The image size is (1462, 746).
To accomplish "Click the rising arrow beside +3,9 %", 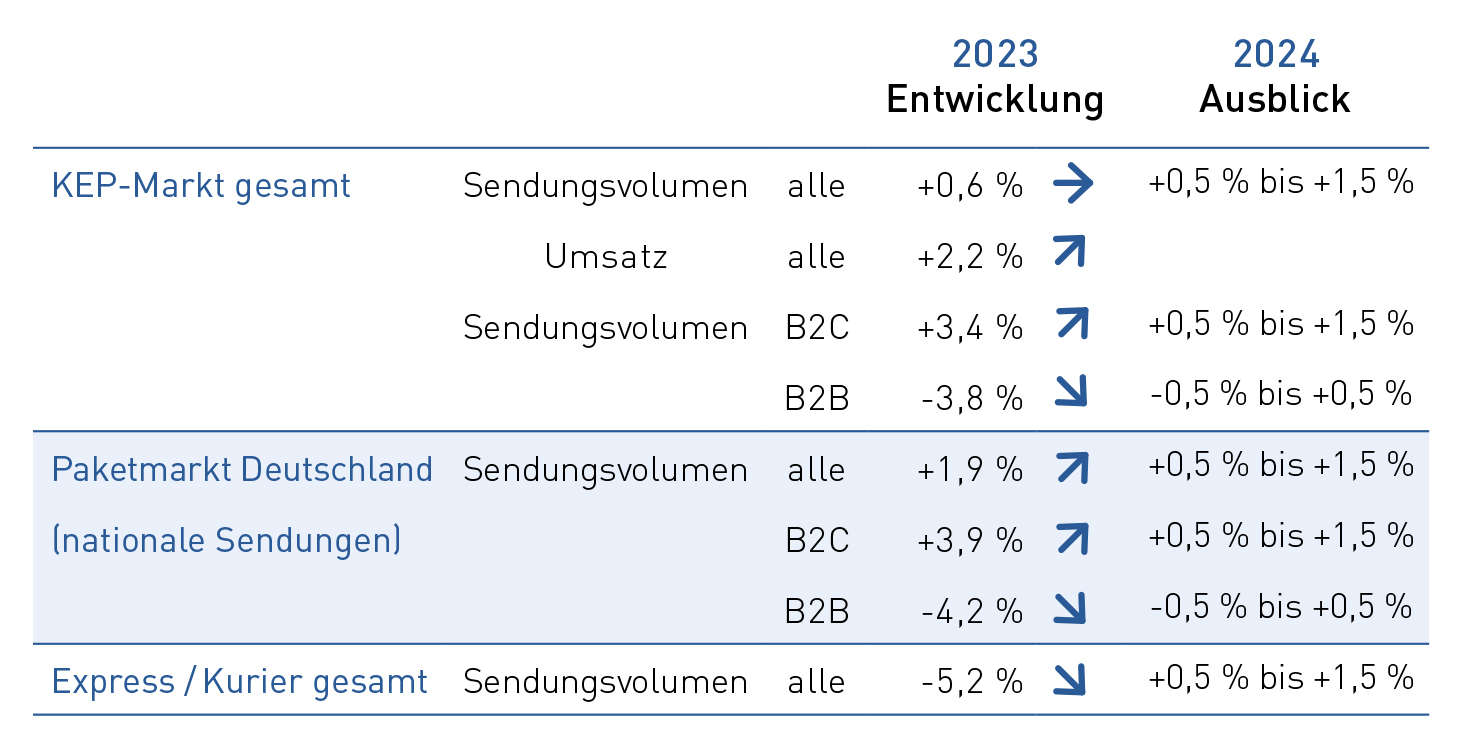I will click(1071, 537).
